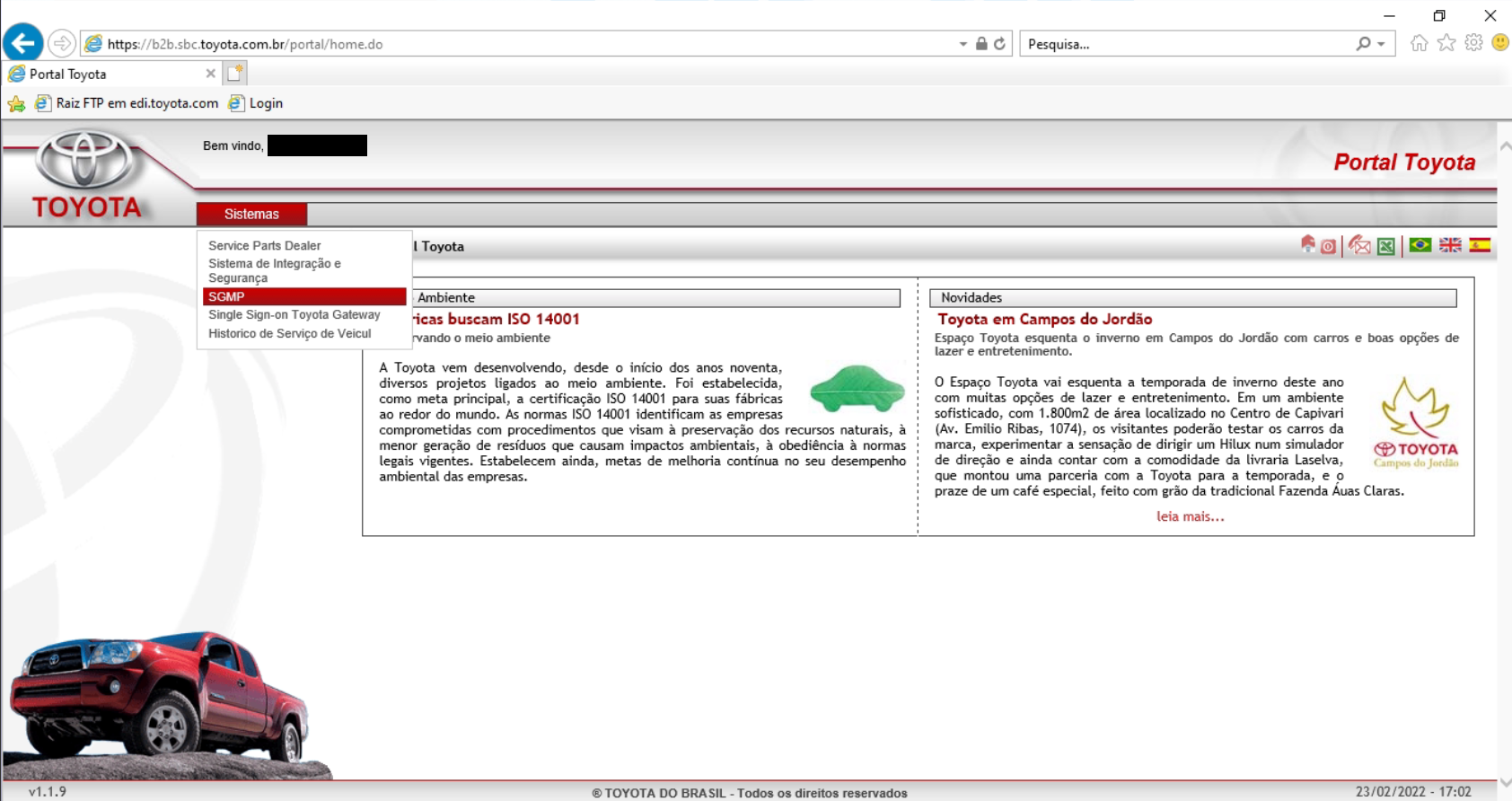This screenshot has height=801, width=1512.
Task: Click the portal home house icon
Action: tap(1308, 244)
